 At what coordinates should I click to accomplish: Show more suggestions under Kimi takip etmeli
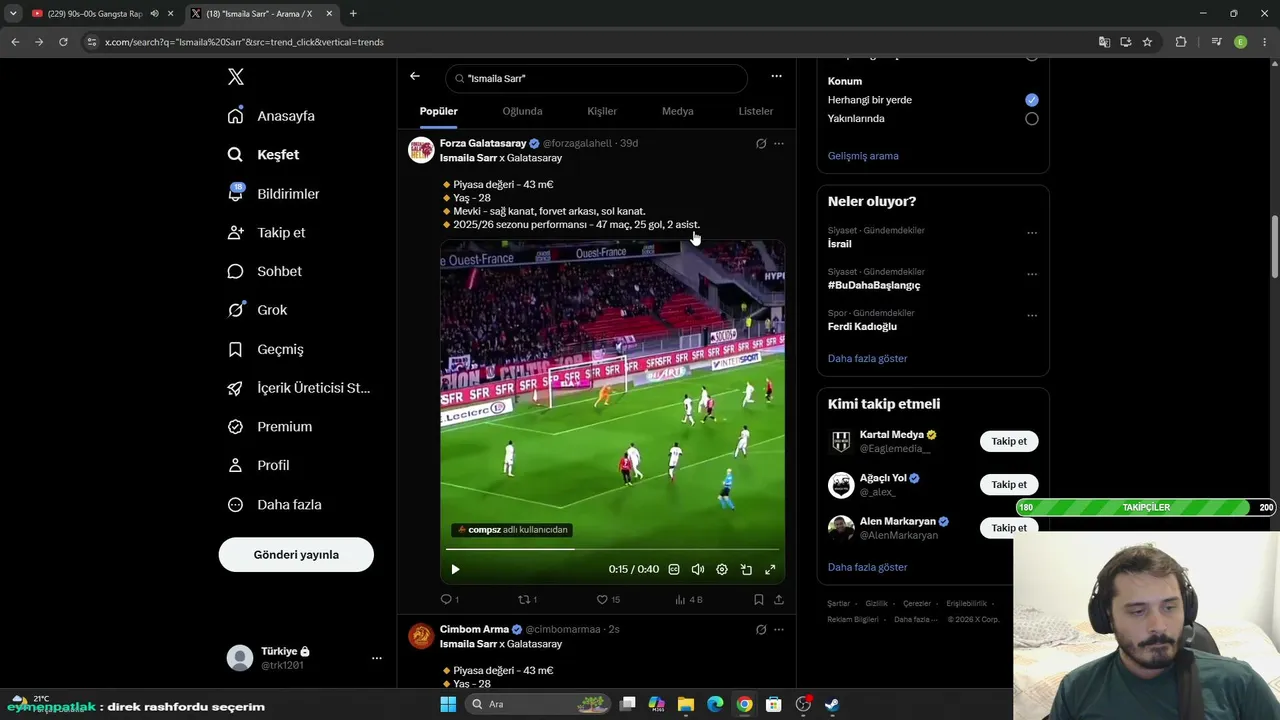[868, 568]
